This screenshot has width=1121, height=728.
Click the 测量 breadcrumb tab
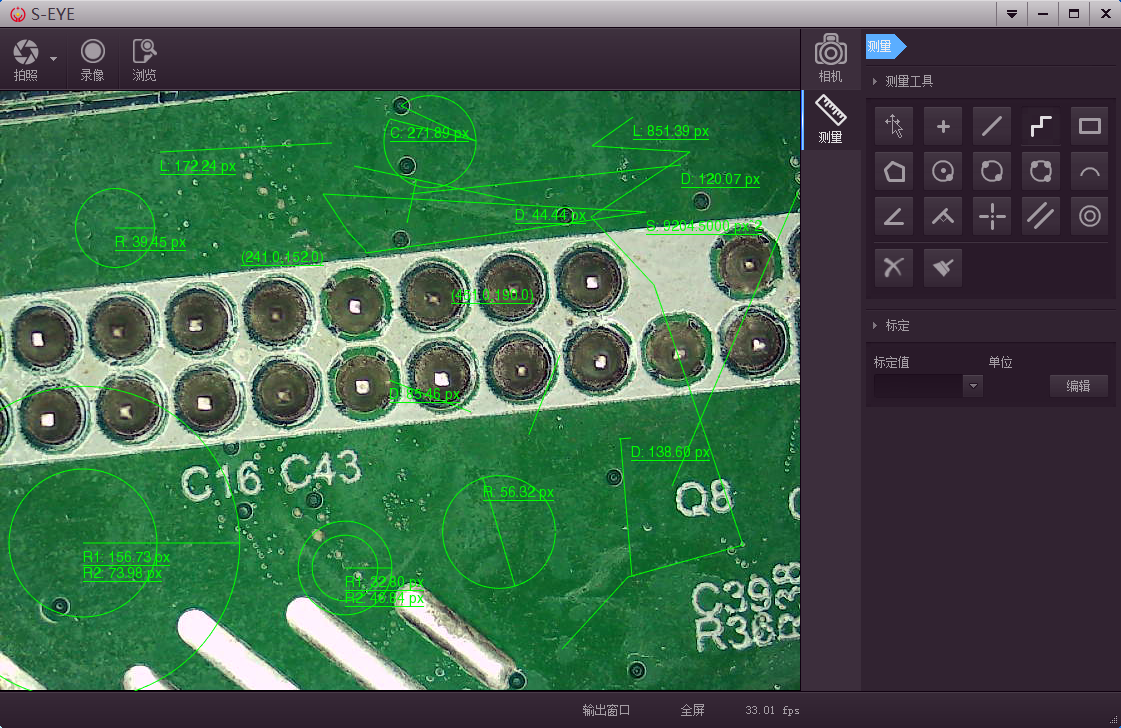pyautogui.click(x=885, y=46)
